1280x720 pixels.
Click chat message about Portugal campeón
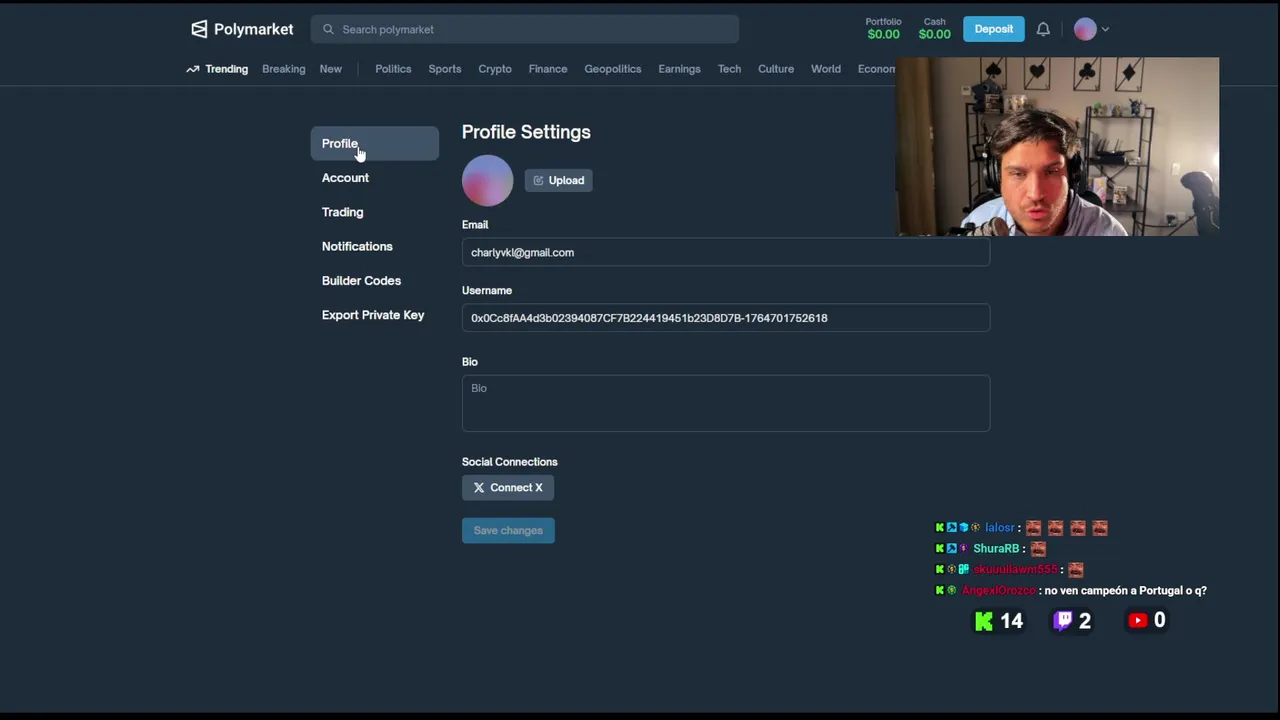[1125, 591]
